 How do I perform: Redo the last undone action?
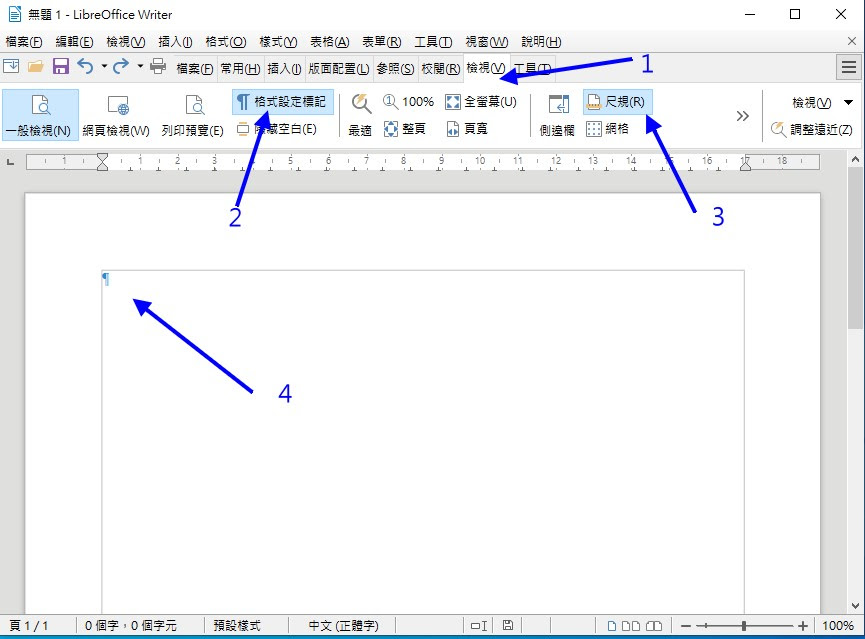tap(121, 66)
